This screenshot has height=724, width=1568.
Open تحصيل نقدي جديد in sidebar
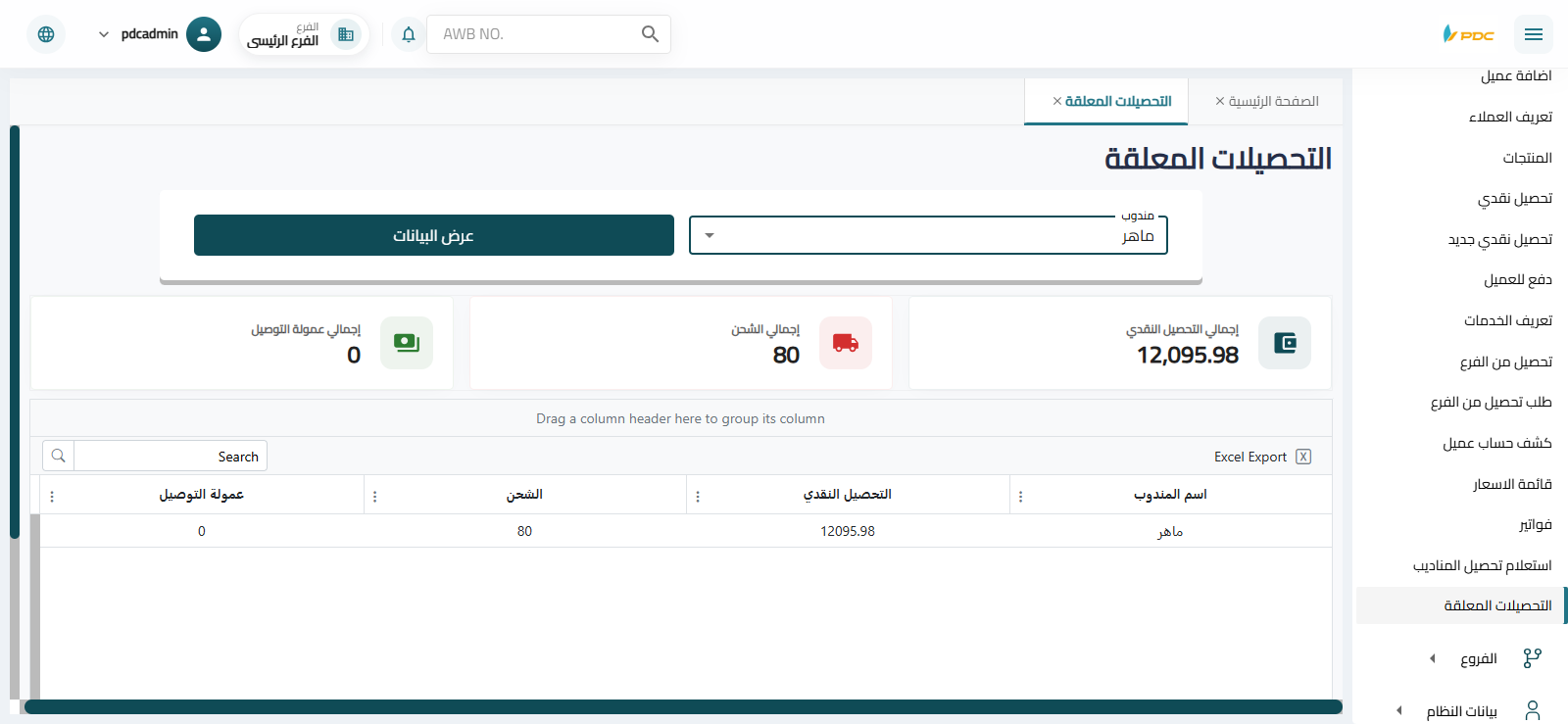point(1500,240)
